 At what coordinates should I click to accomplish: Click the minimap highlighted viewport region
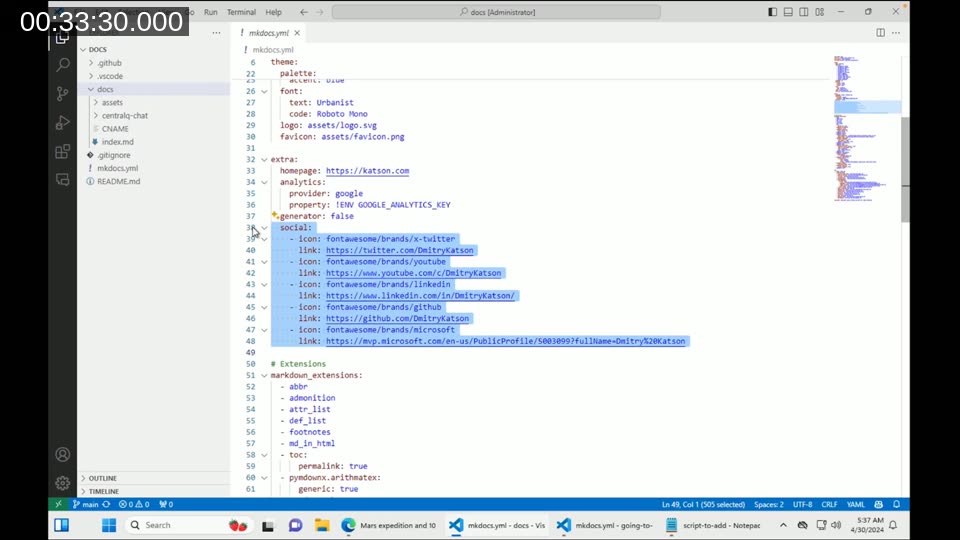click(x=867, y=107)
